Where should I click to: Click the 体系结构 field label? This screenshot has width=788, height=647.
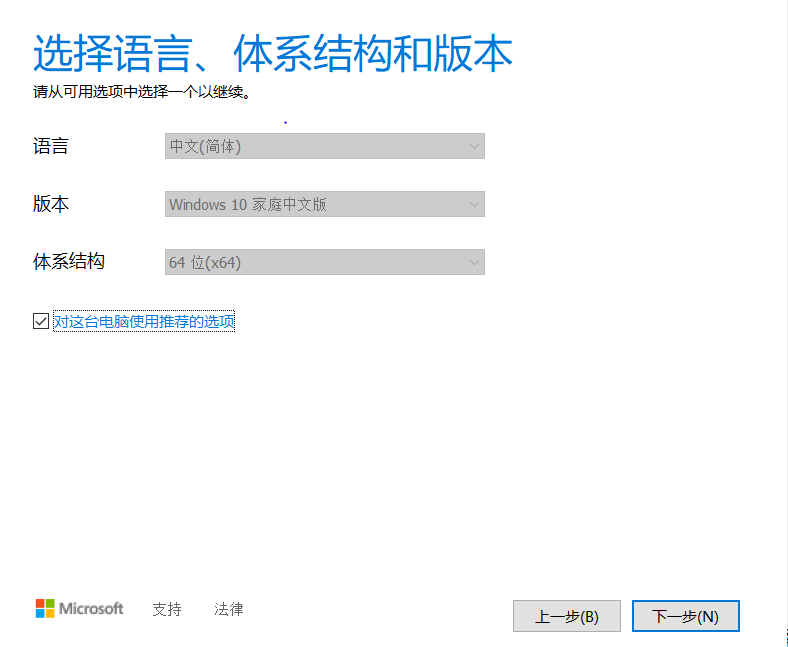(69, 262)
